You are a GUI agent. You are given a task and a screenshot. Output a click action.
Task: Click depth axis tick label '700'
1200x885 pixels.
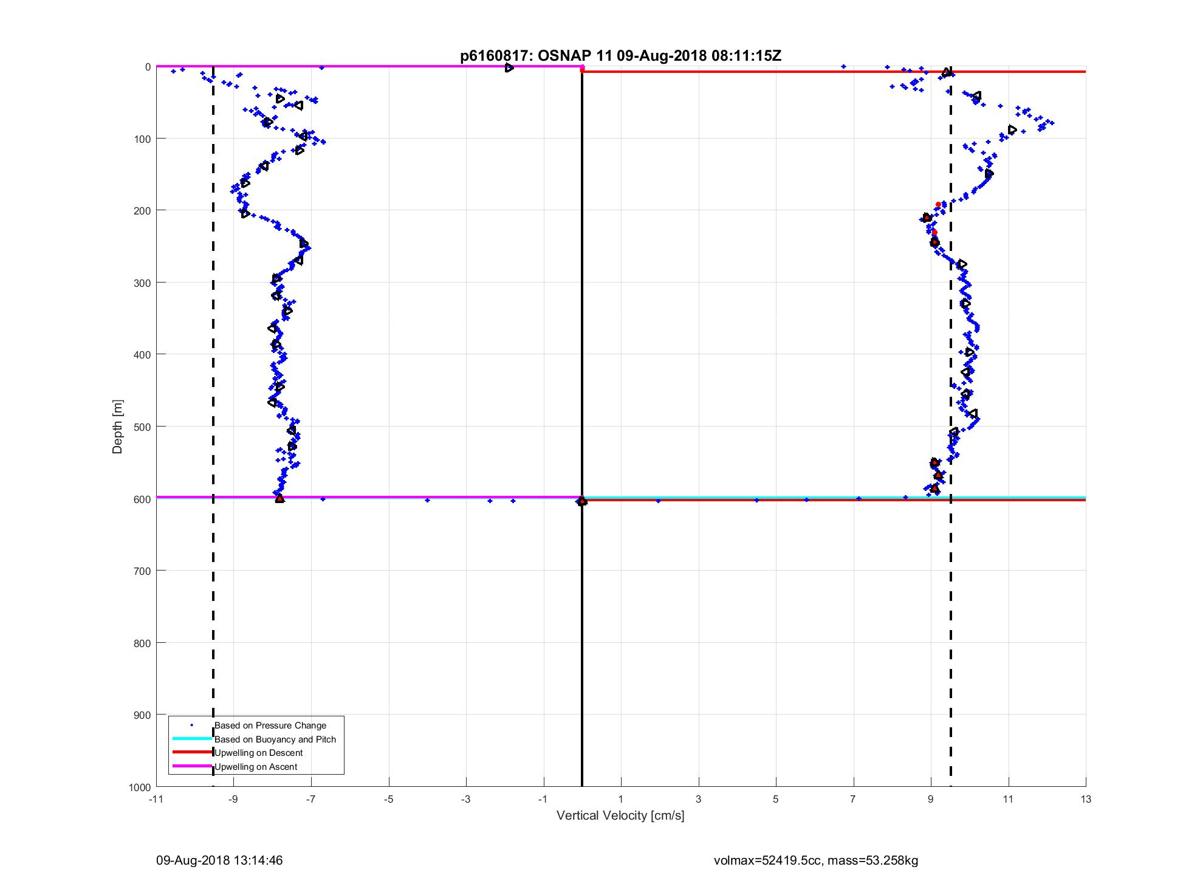pos(141,571)
